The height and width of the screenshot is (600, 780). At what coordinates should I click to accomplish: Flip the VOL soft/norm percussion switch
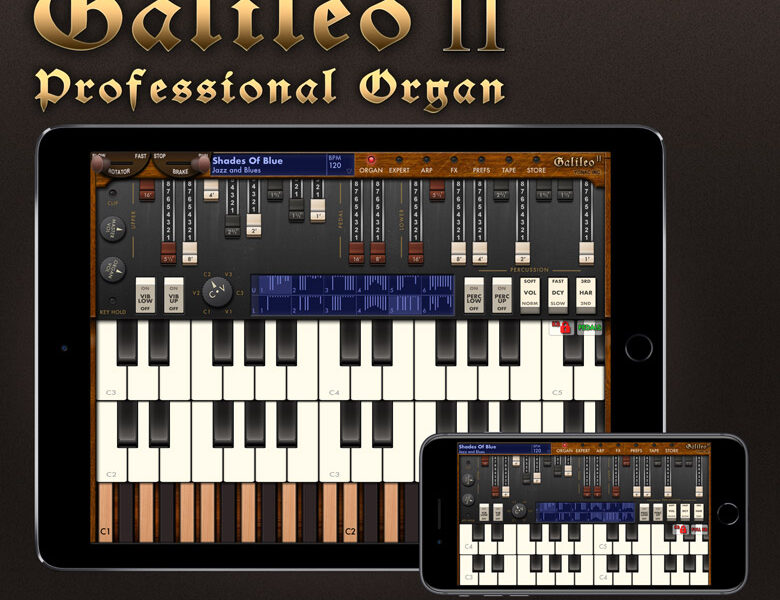[x=530, y=296]
